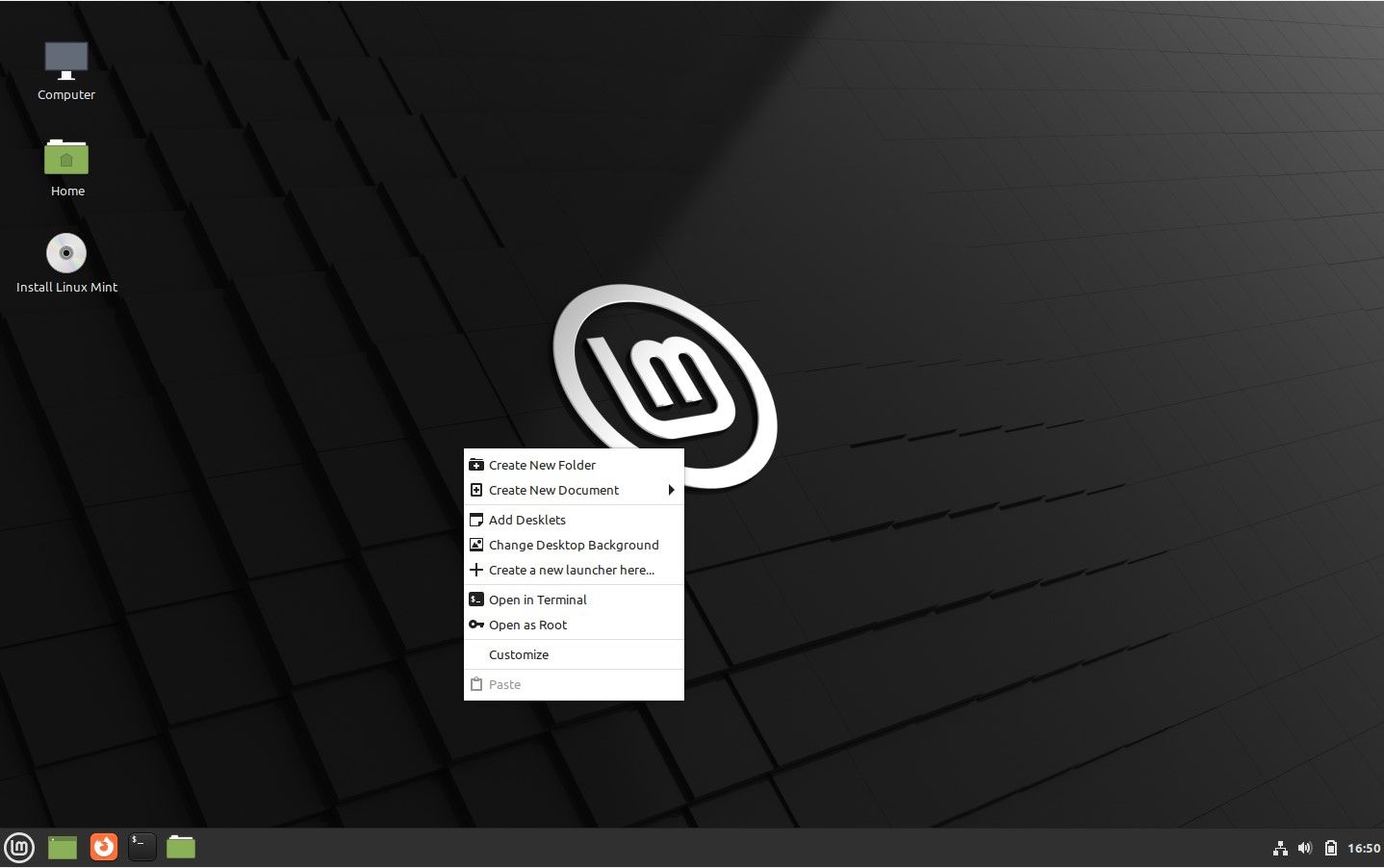Click the "Computer" label text

click(x=66, y=95)
